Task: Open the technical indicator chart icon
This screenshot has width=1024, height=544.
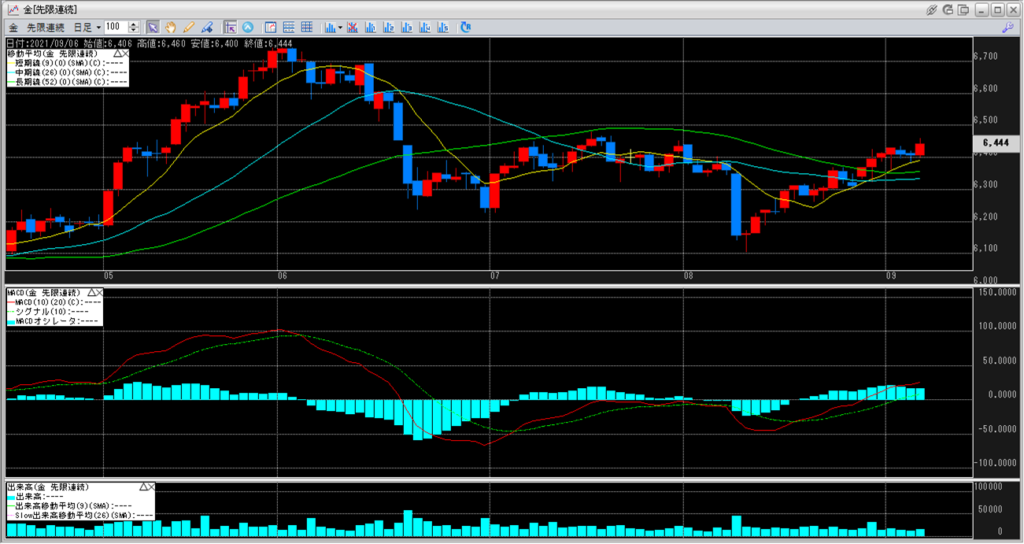Action: [330, 27]
